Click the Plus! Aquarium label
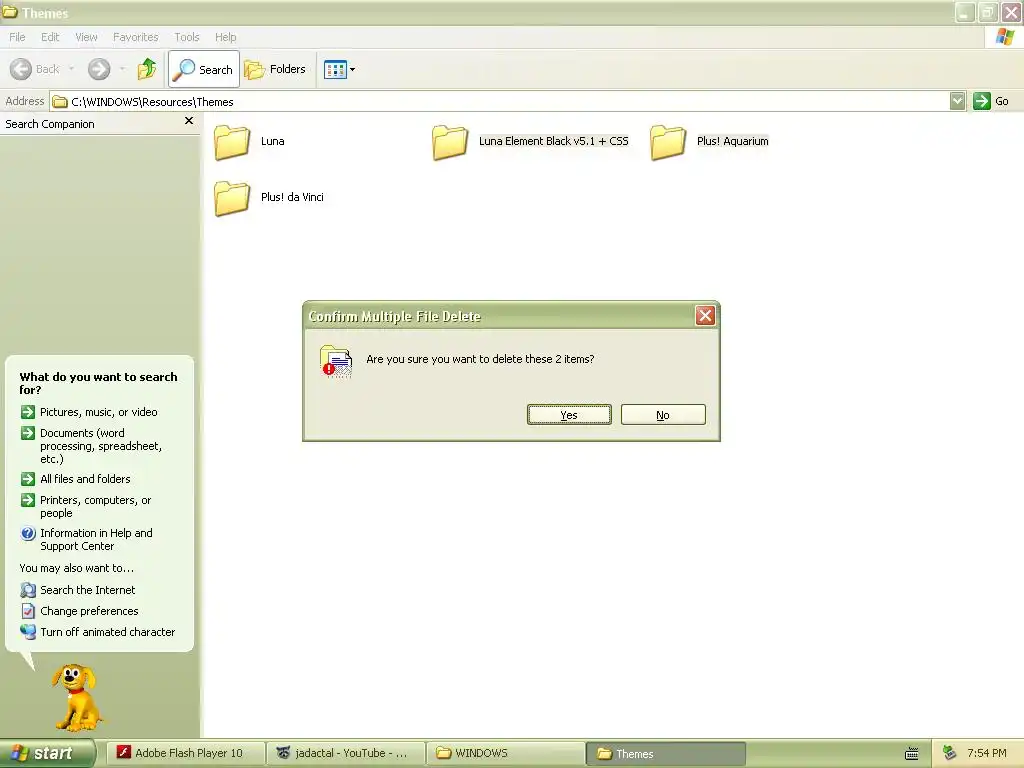1024x768 pixels. 732,141
